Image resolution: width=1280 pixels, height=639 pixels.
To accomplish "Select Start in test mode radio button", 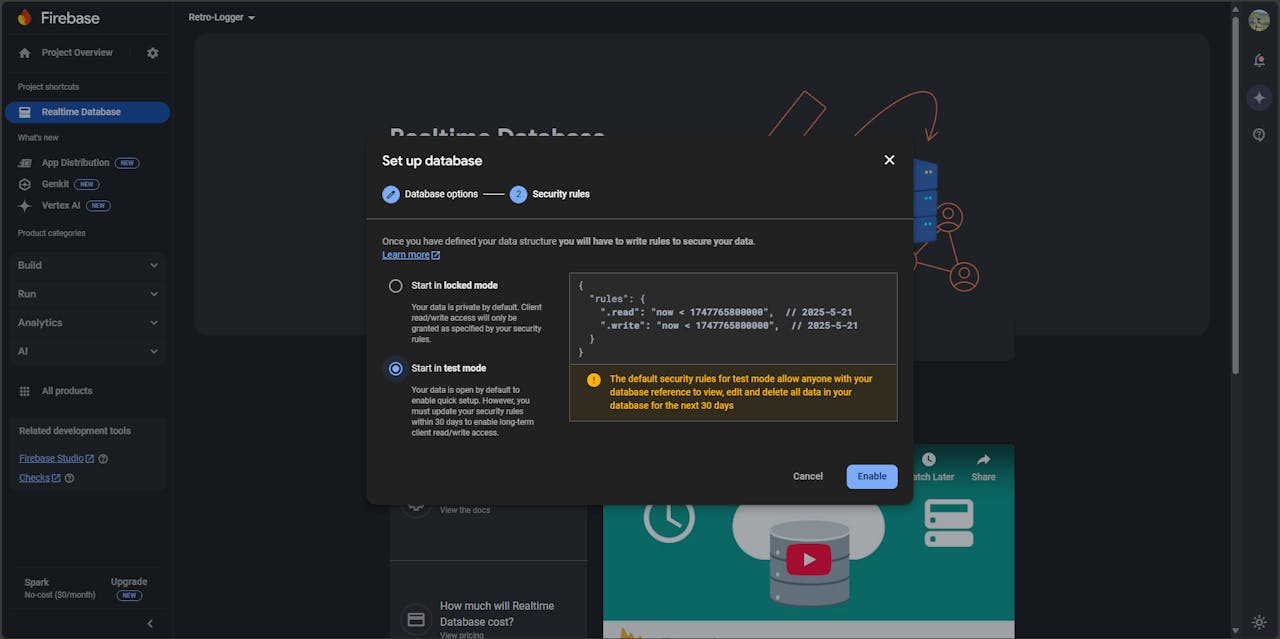I will [x=396, y=369].
